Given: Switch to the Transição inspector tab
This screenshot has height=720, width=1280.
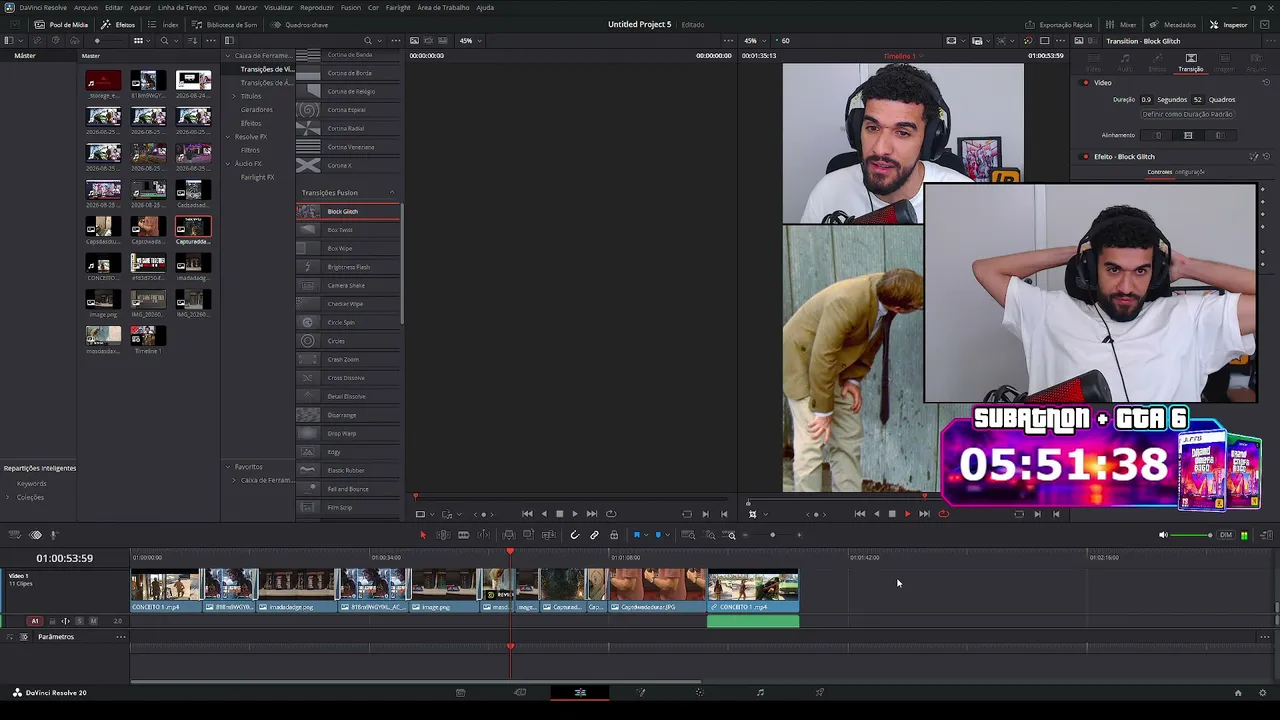Looking at the screenshot, I should (1190, 63).
